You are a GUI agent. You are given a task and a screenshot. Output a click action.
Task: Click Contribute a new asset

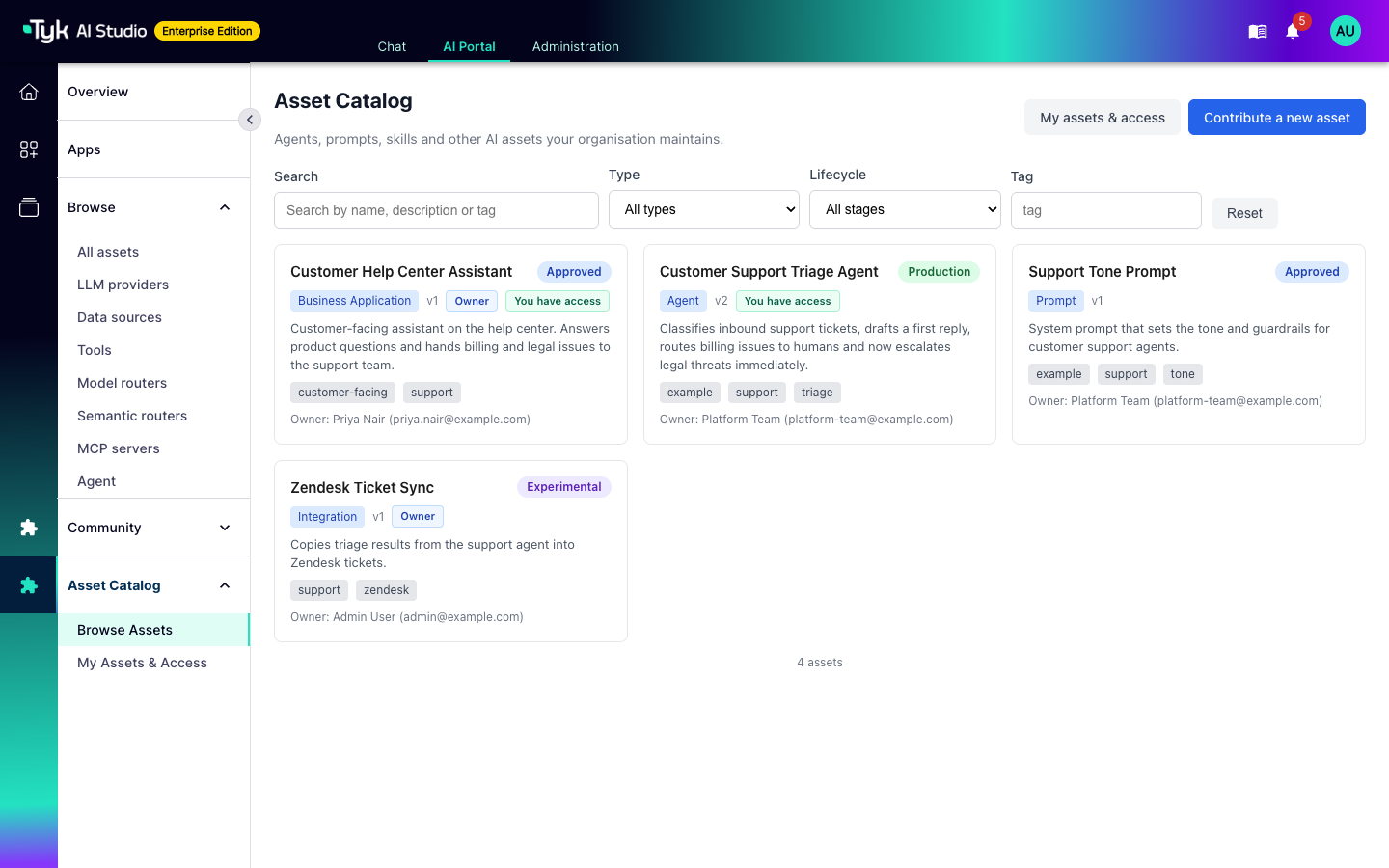coord(1277,118)
